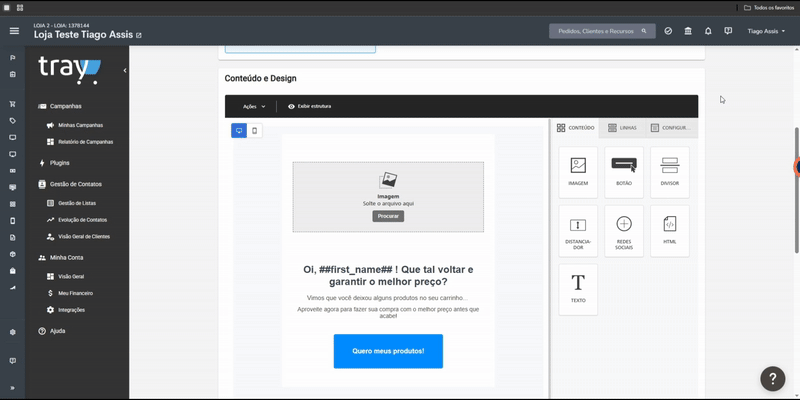Select the Texto content block

click(x=578, y=290)
